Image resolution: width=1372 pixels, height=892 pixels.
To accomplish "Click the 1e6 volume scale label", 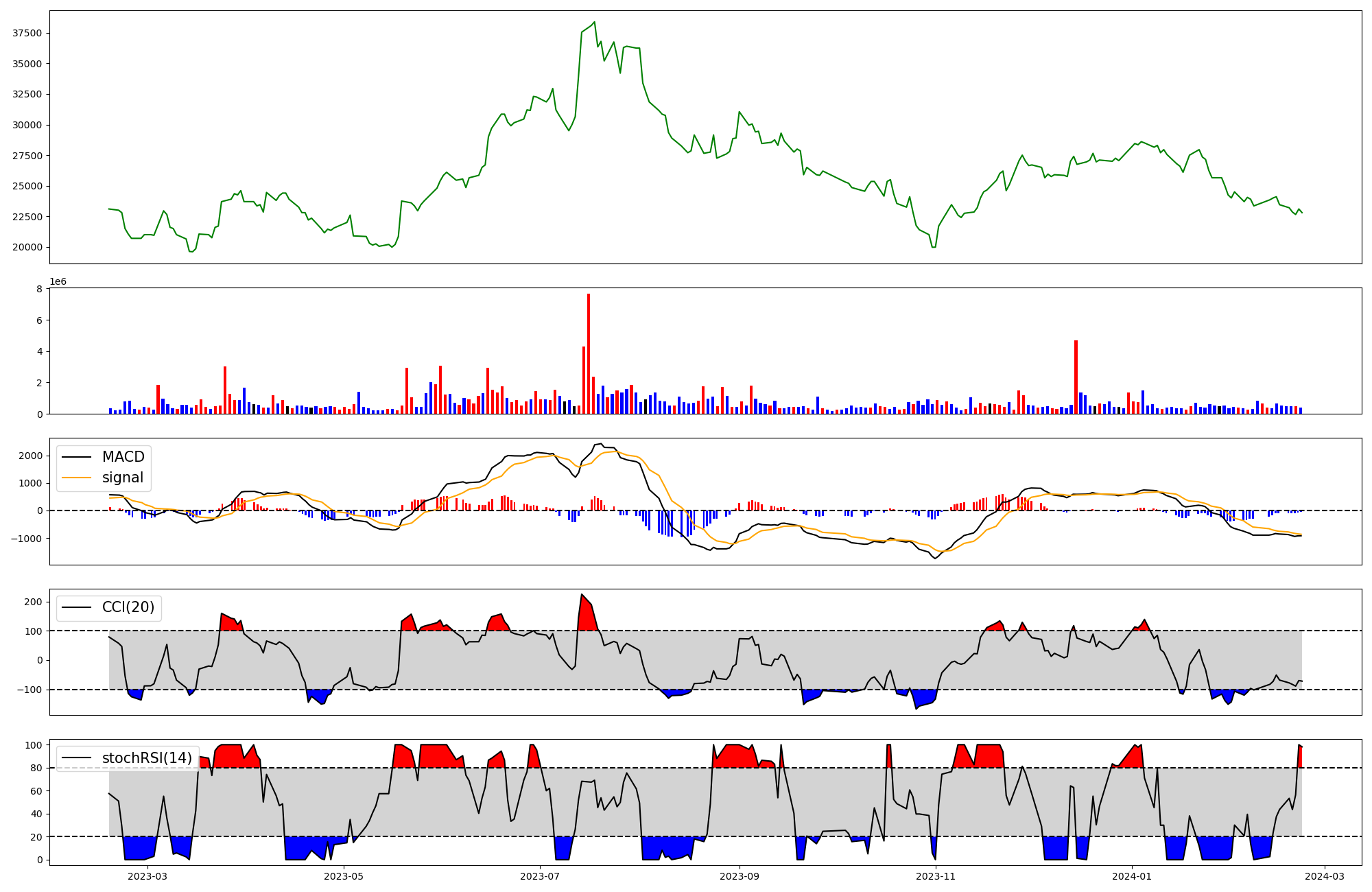I will 58,281.
